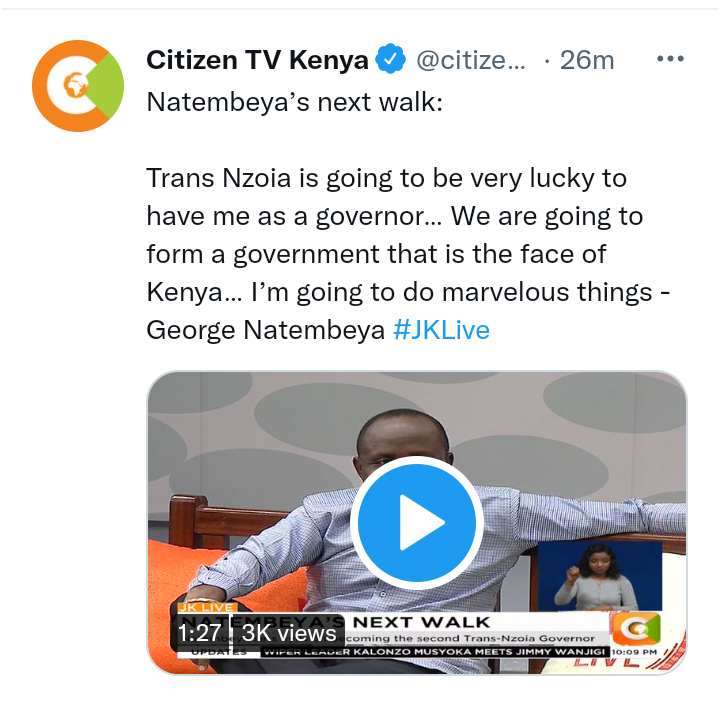This screenshot has height=701, width=720.
Task: Click the orange JK LIVE tag
Action: coord(206,607)
